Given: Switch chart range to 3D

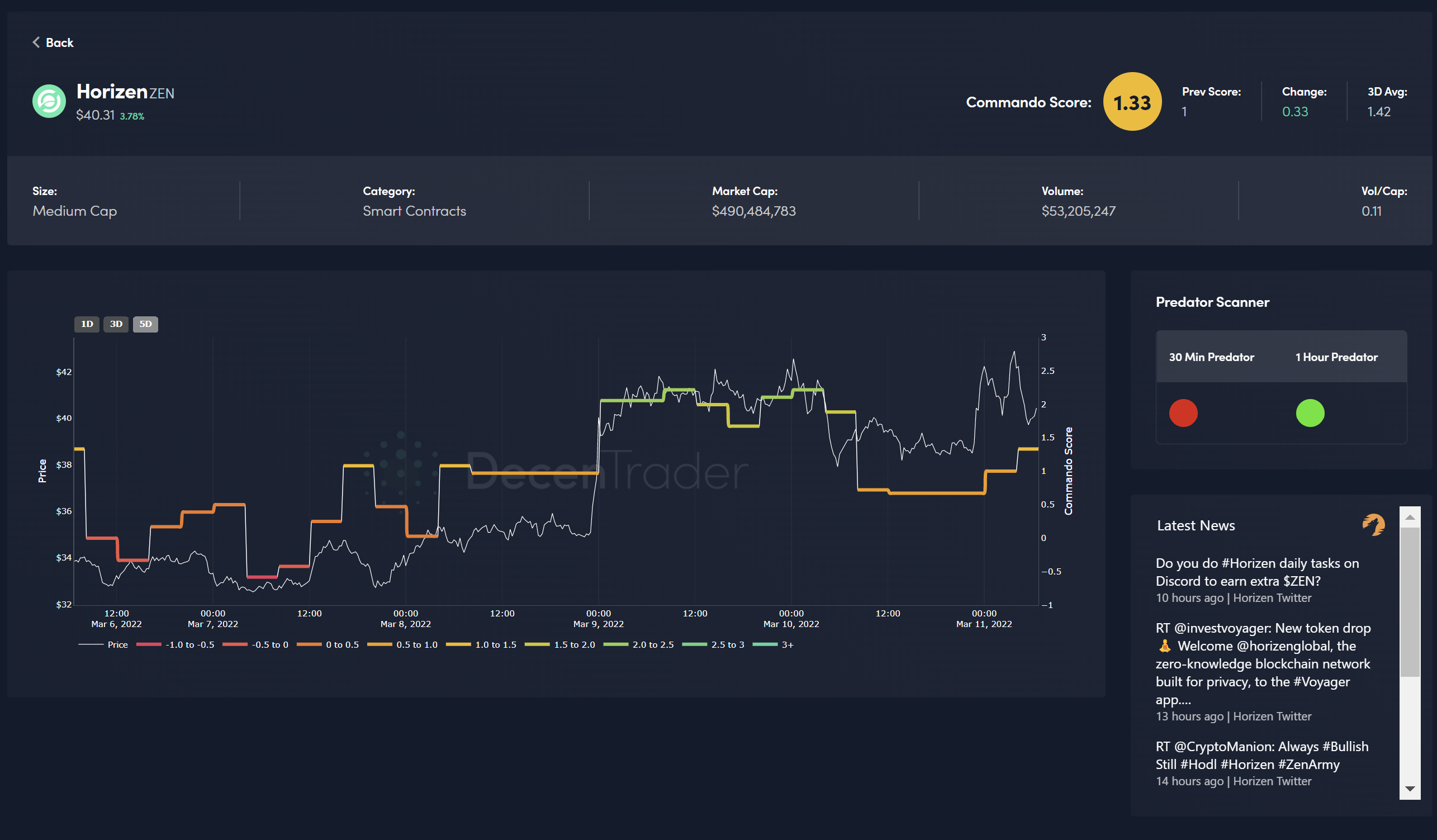Looking at the screenshot, I should point(116,324).
